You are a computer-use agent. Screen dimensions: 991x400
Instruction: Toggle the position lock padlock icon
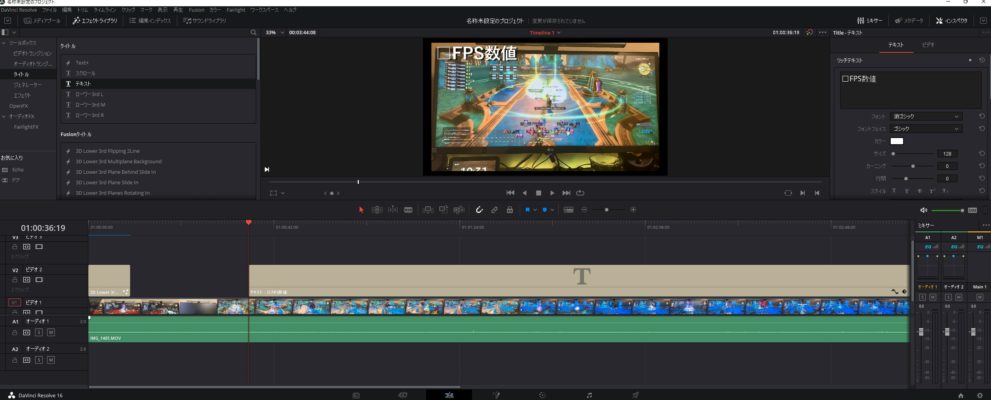[x=509, y=210]
